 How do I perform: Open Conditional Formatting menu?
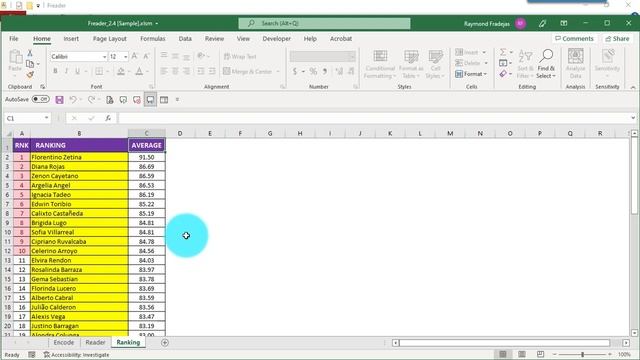tap(380, 64)
